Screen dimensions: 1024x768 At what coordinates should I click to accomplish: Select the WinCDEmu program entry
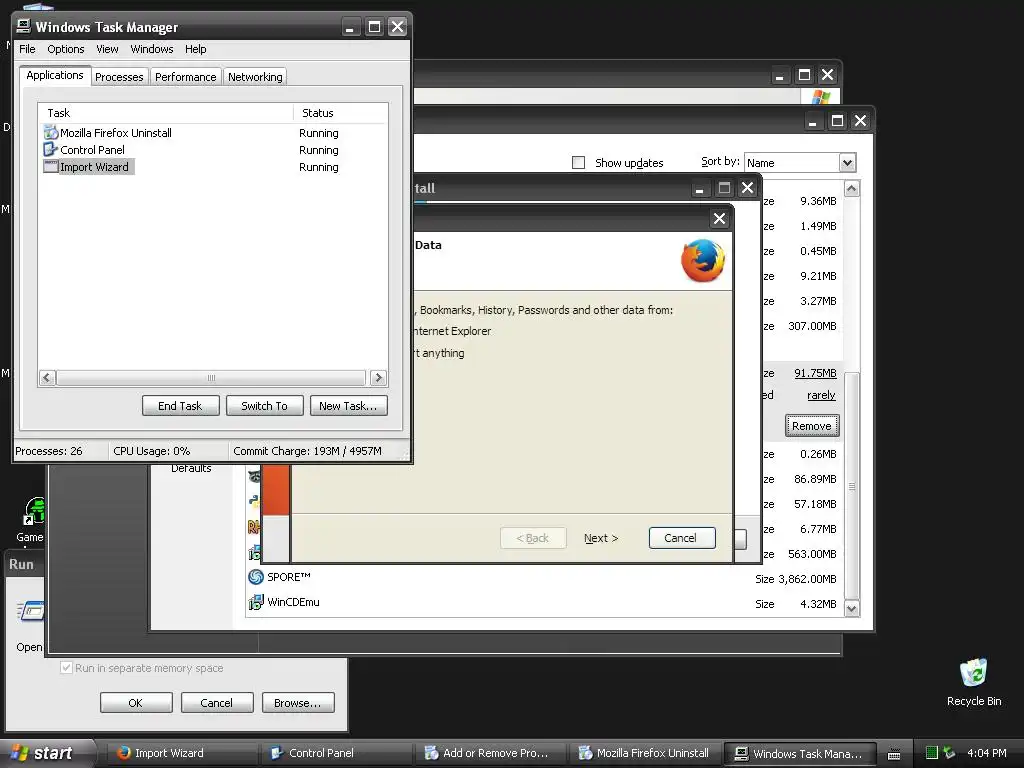pos(543,603)
